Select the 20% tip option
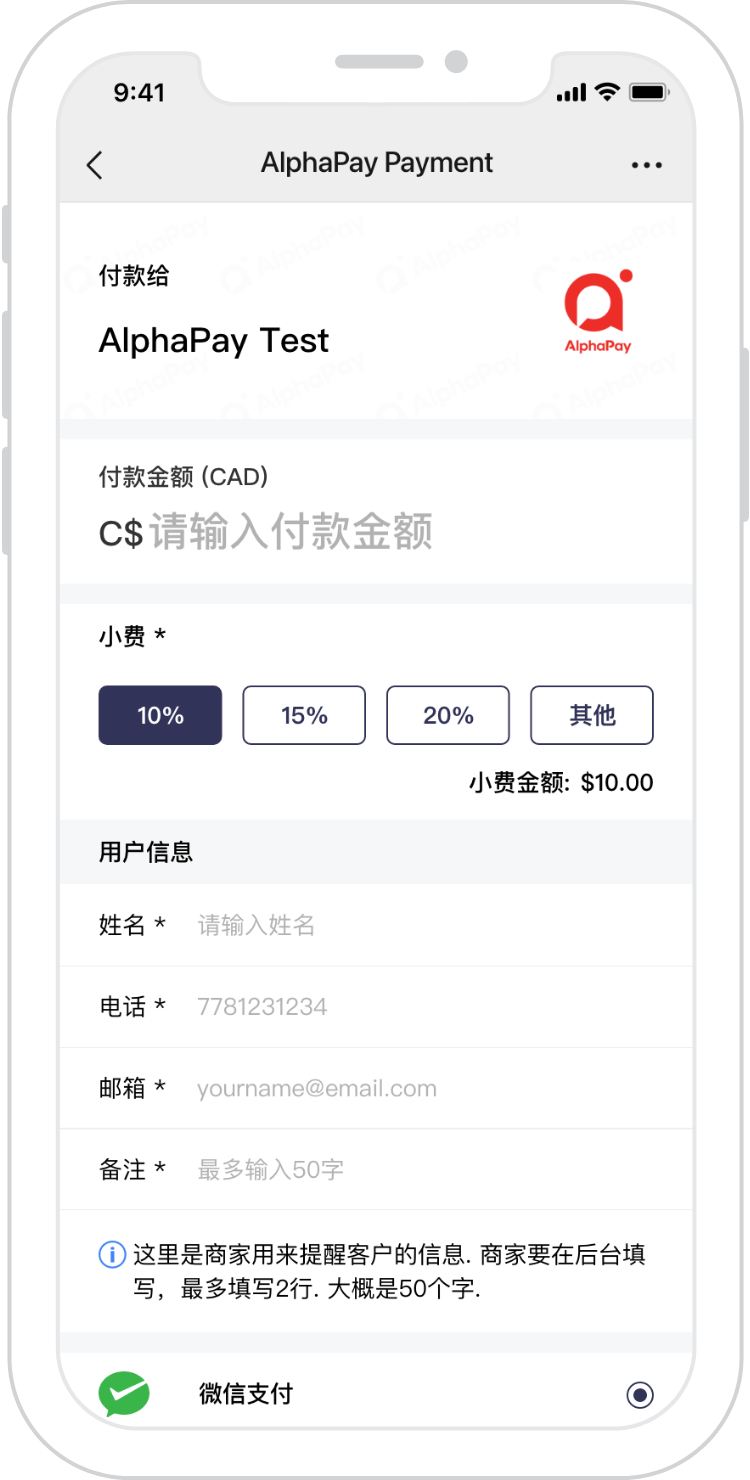 coord(447,715)
